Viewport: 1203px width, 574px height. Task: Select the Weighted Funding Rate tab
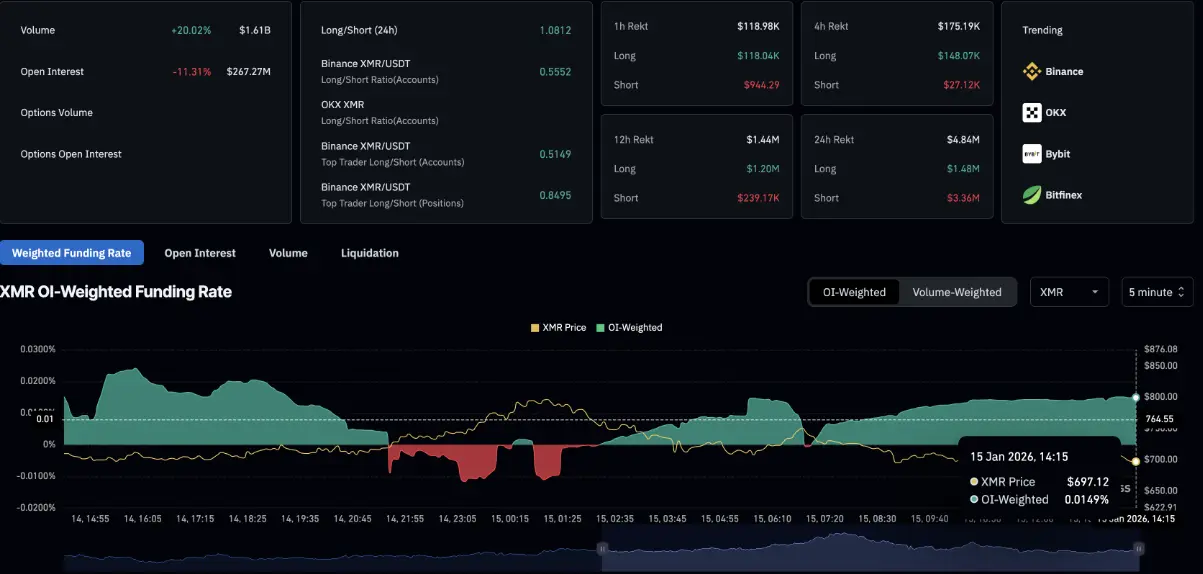click(x=72, y=253)
